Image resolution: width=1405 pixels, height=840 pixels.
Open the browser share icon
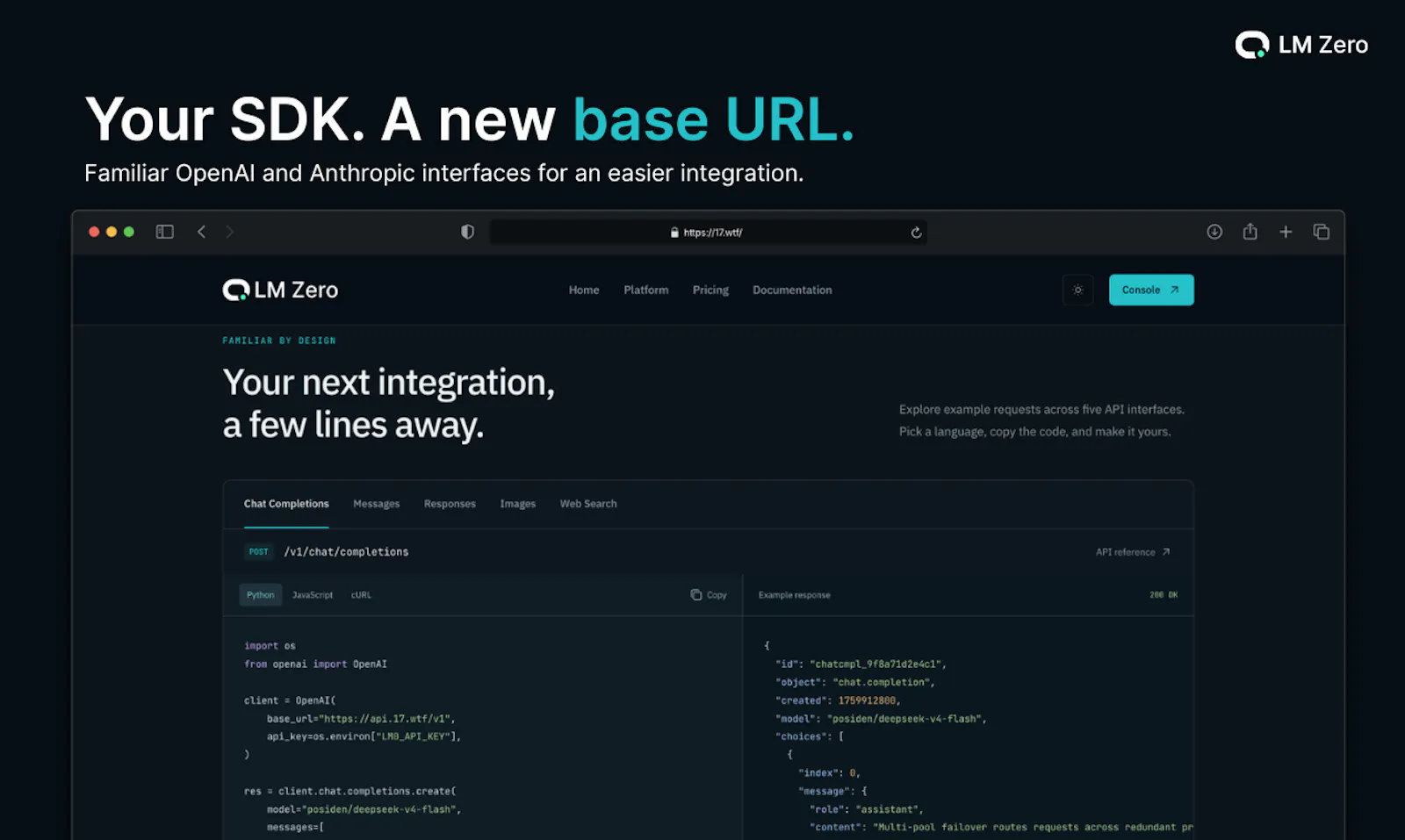point(1250,232)
